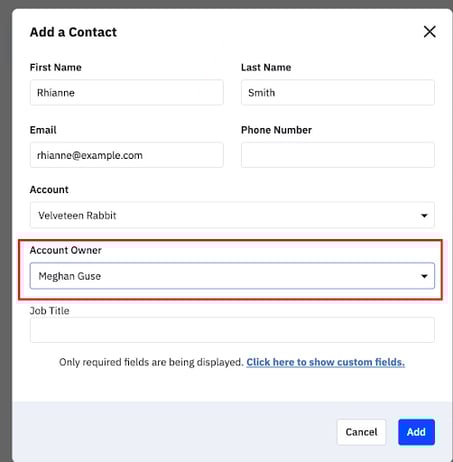Image resolution: width=453 pixels, height=462 pixels.
Task: Click the First Name label
Action: (x=56, y=67)
